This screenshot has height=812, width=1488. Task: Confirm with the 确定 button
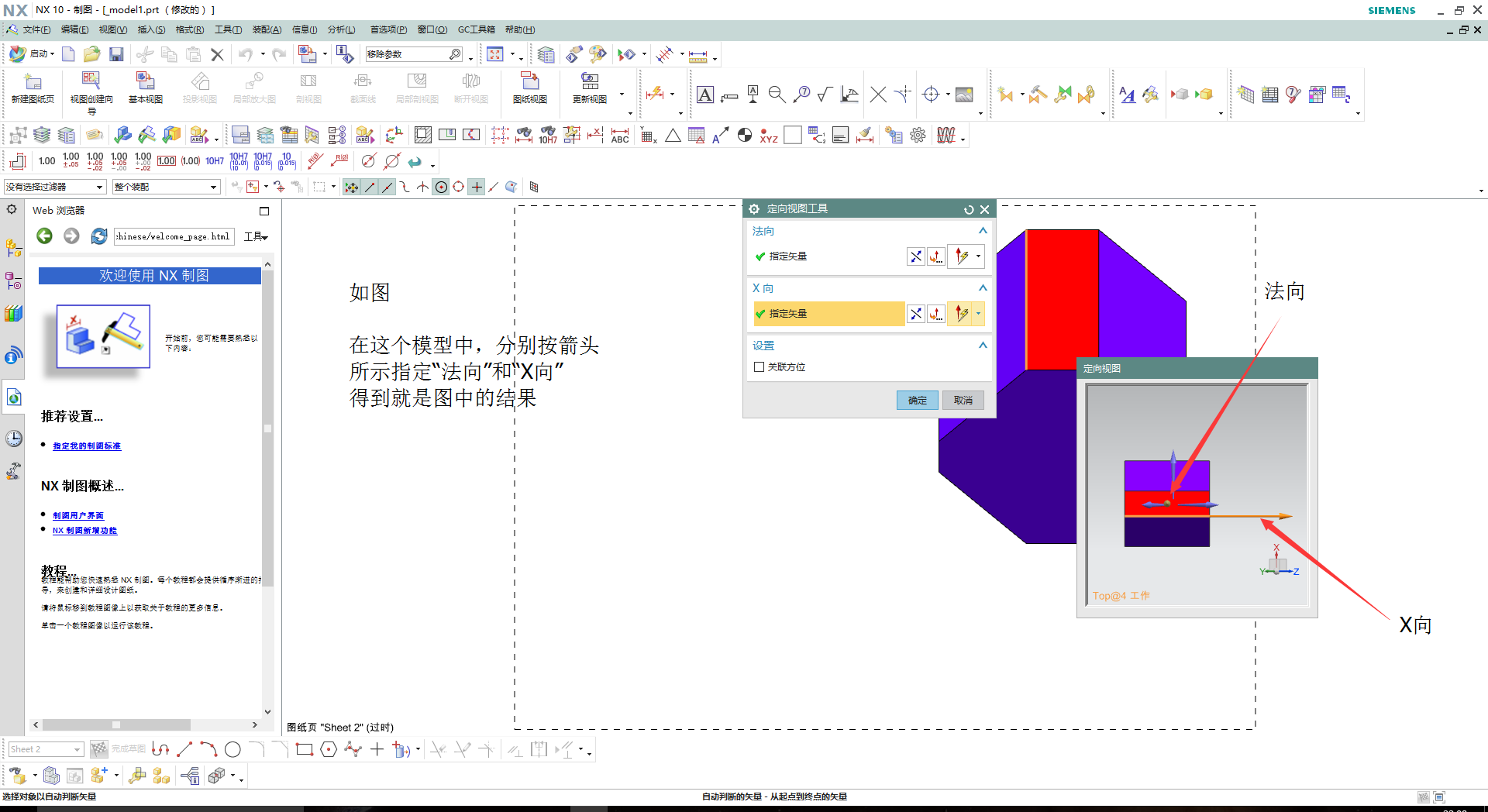point(918,401)
